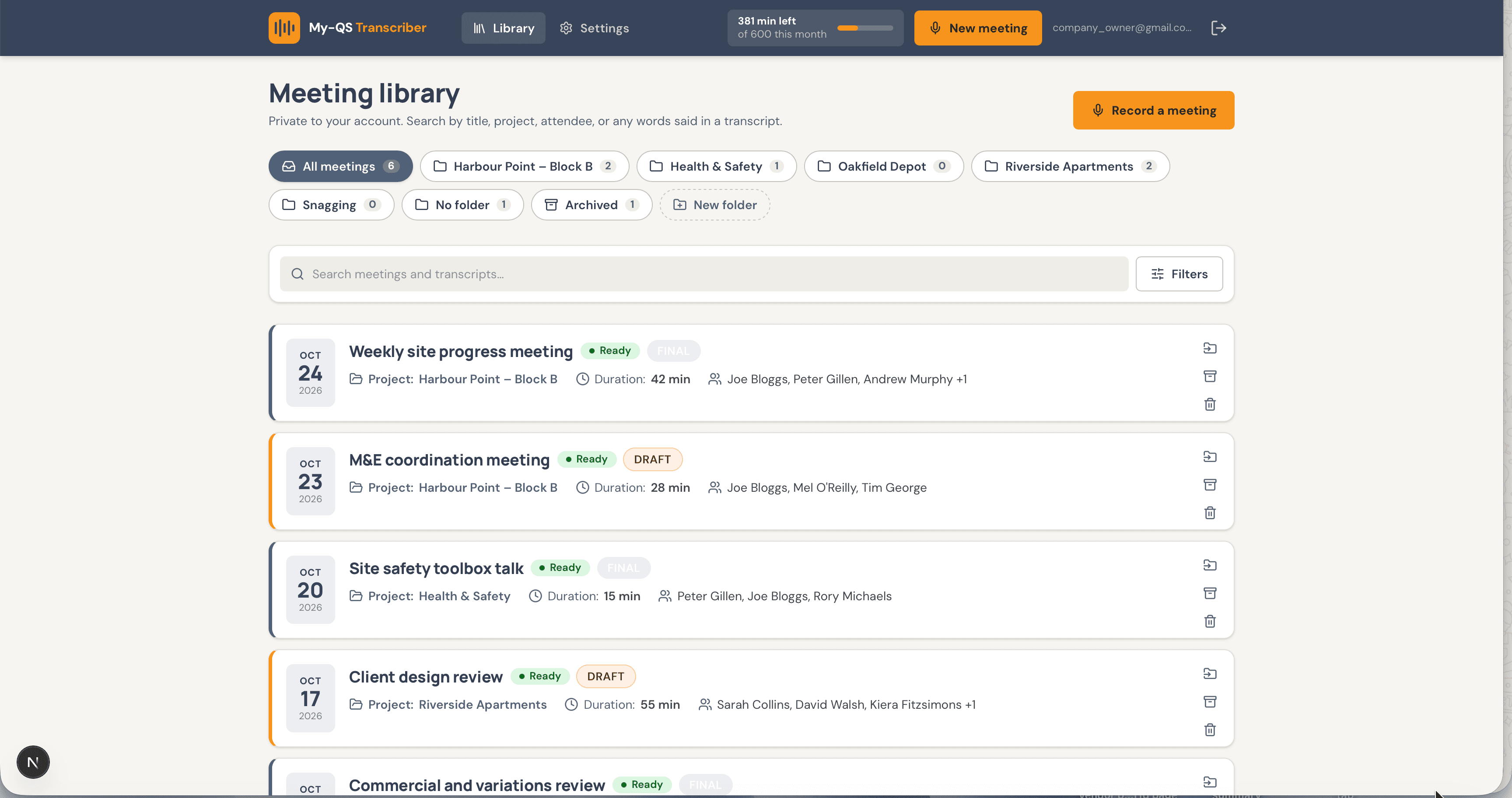Image resolution: width=1512 pixels, height=798 pixels.
Task: Archive the Weekly site progress meeting
Action: (x=1210, y=376)
